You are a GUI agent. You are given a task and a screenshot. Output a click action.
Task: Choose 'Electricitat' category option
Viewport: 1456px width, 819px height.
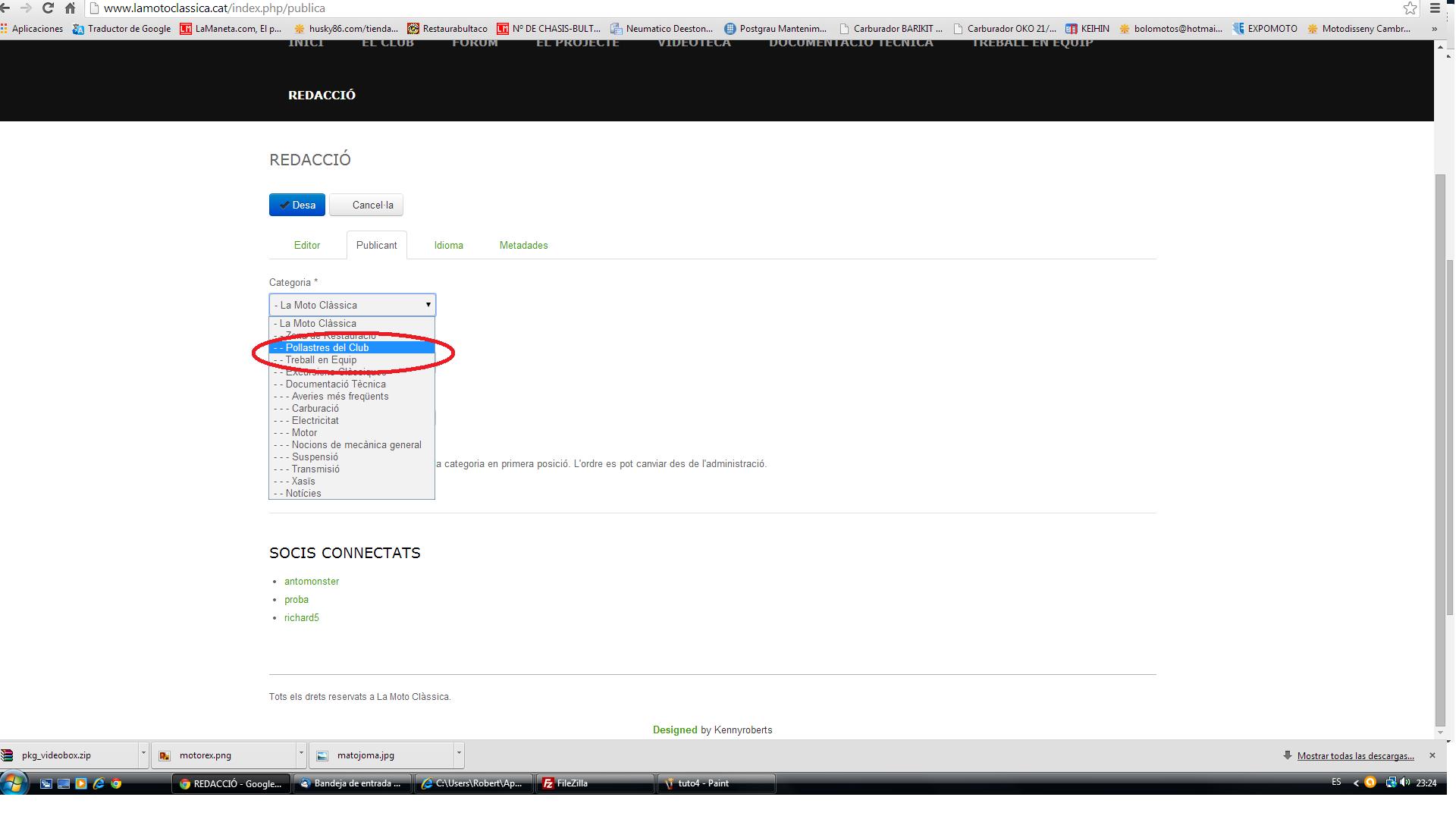click(x=352, y=420)
